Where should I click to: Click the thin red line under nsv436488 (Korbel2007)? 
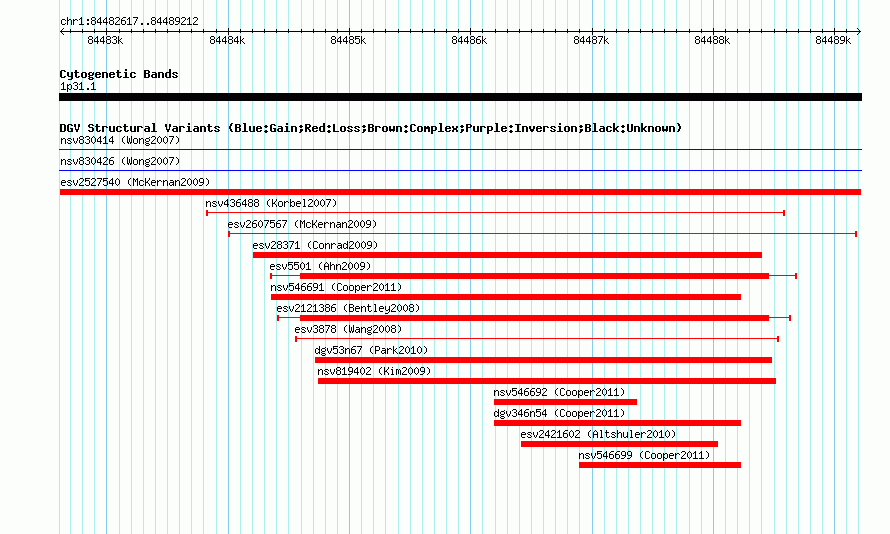pyautogui.click(x=496, y=213)
